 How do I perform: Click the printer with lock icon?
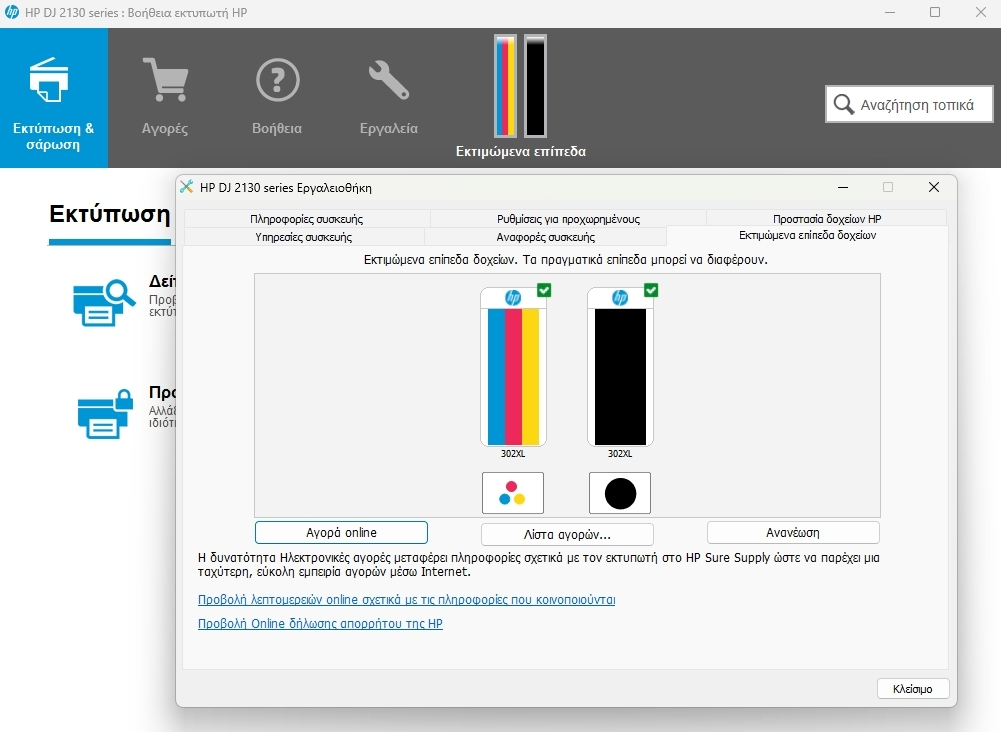click(105, 414)
